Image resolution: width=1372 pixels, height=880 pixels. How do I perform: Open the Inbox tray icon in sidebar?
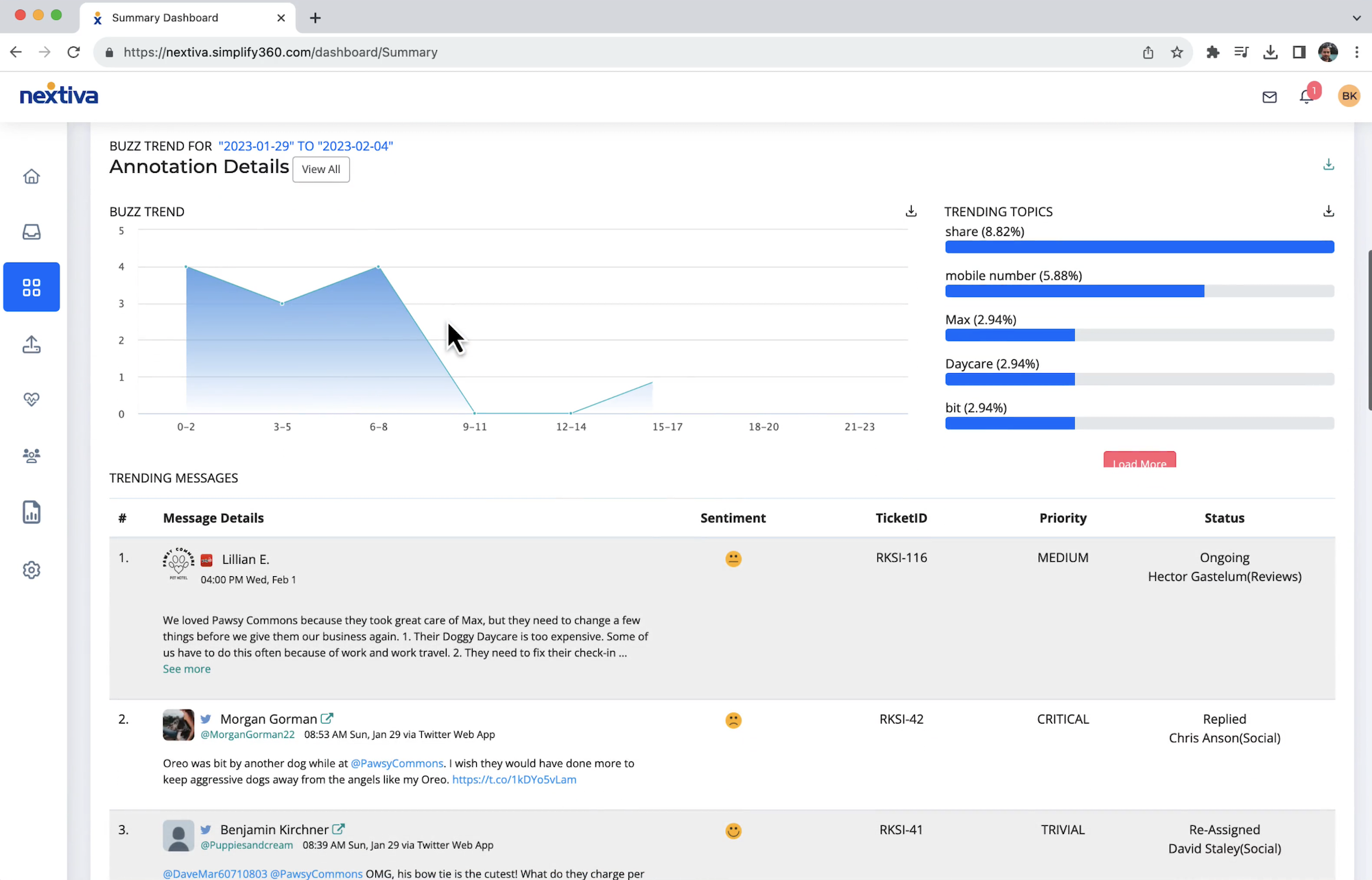[x=32, y=232]
